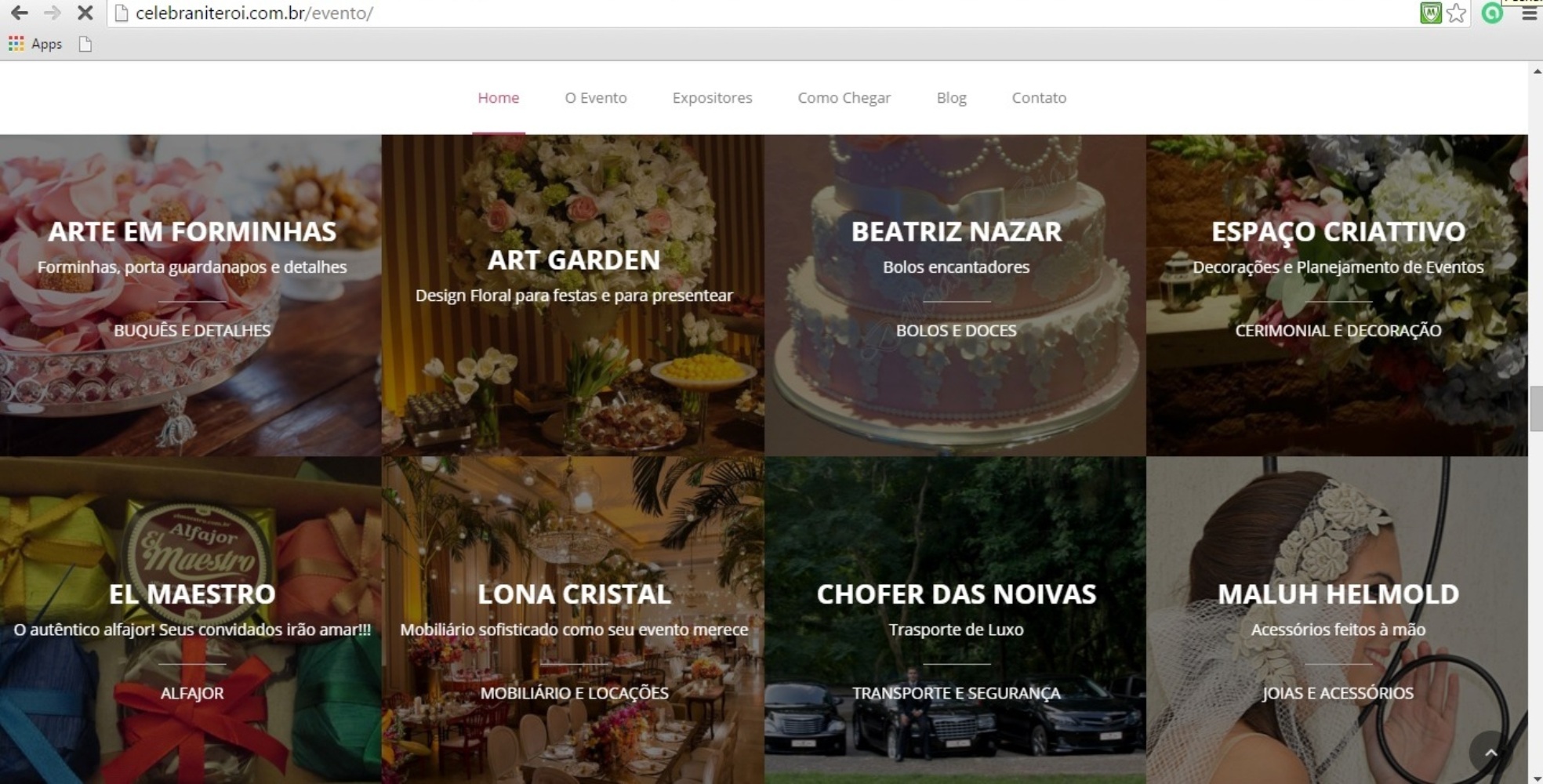Click the green circular extension icon
Image resolution: width=1543 pixels, height=784 pixels.
[1492, 13]
